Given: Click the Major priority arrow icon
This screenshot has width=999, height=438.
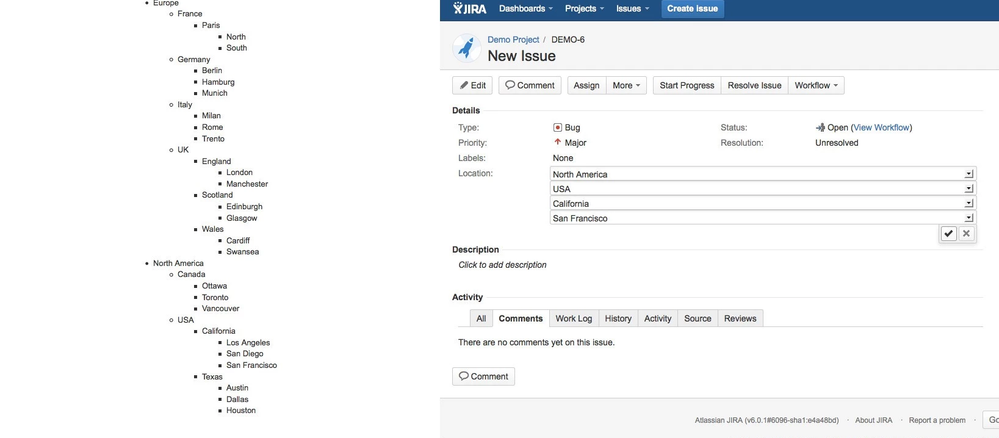Looking at the screenshot, I should point(557,142).
